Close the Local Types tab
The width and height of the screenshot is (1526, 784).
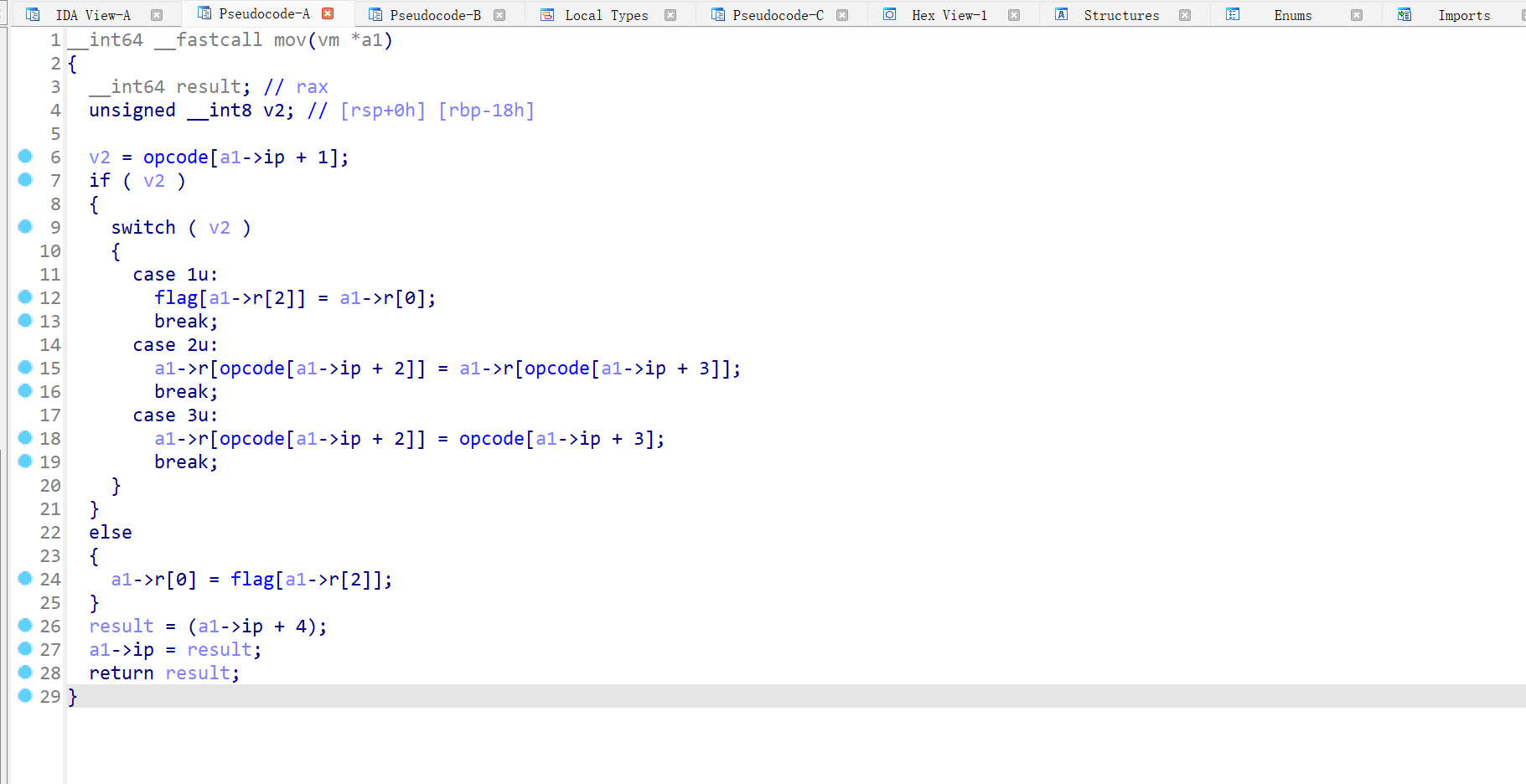click(x=670, y=15)
